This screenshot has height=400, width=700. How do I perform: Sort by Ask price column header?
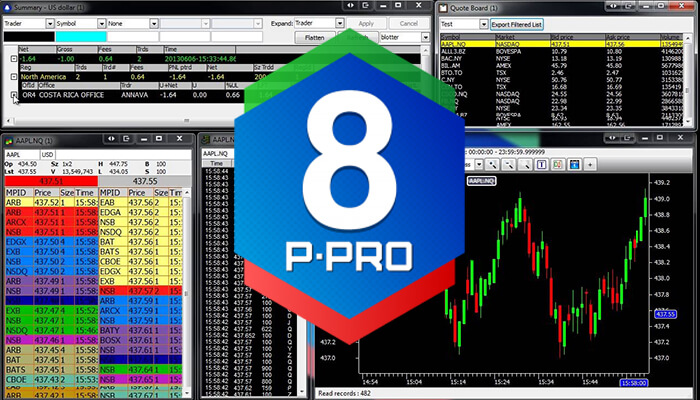[x=633, y=37]
